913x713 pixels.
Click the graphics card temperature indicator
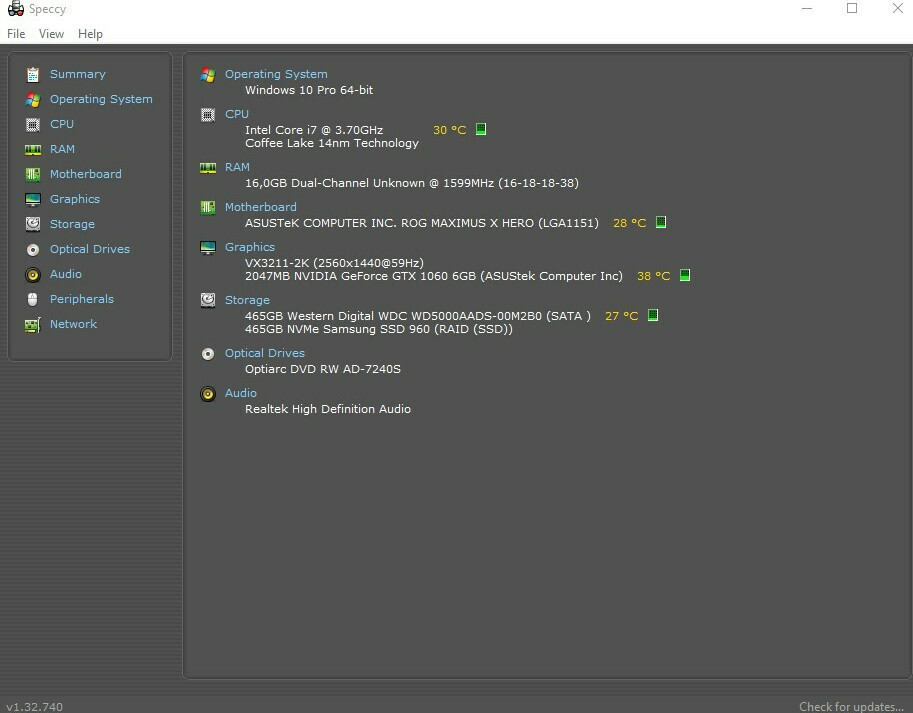point(685,275)
